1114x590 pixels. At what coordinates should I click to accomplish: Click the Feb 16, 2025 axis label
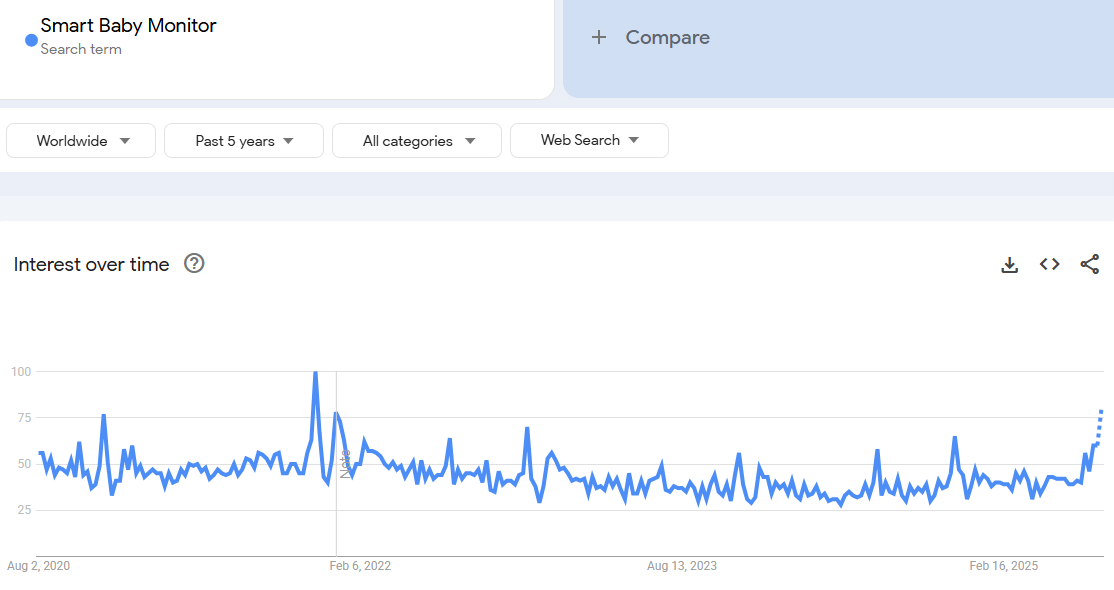[1004, 566]
